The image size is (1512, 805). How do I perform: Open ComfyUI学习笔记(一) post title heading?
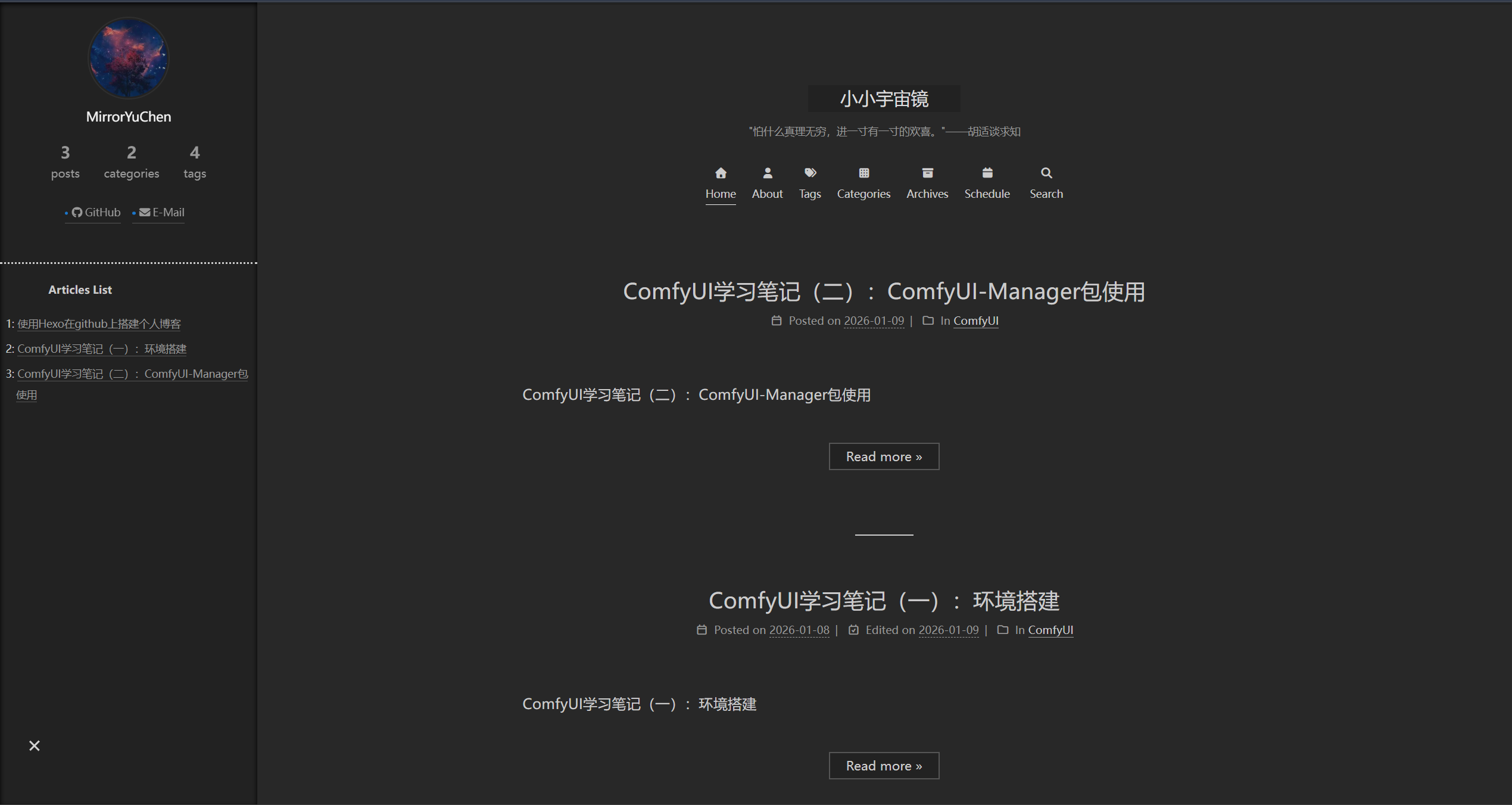click(x=884, y=601)
